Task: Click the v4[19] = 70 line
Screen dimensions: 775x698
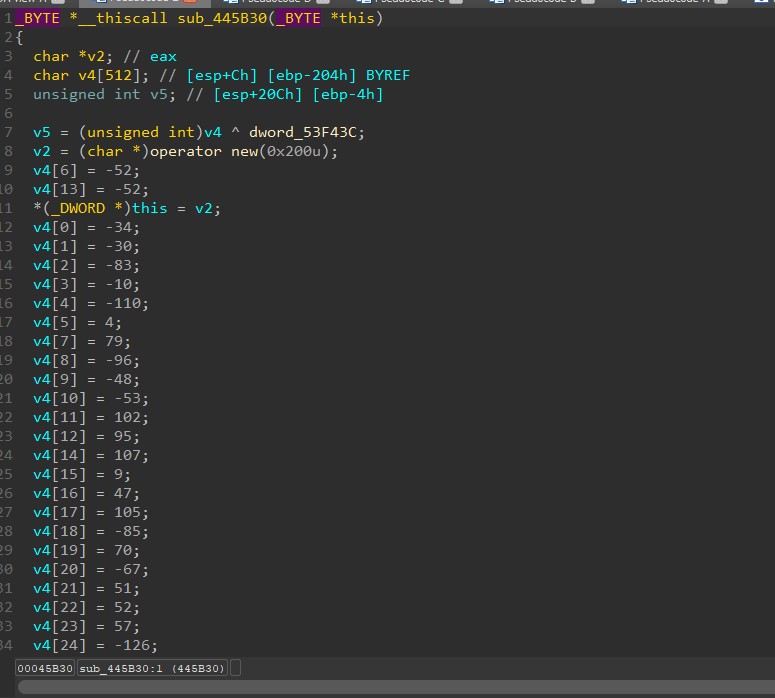Action: tap(86, 550)
